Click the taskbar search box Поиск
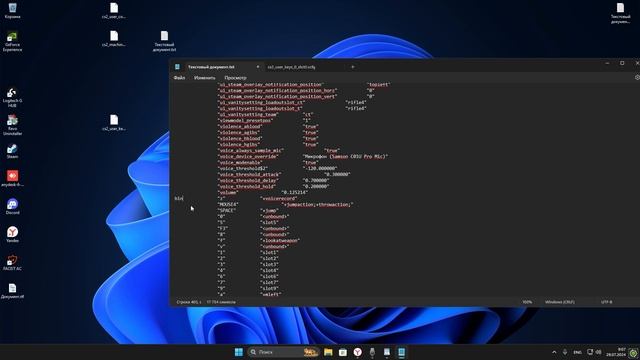The height and width of the screenshot is (360, 640). [x=282, y=352]
